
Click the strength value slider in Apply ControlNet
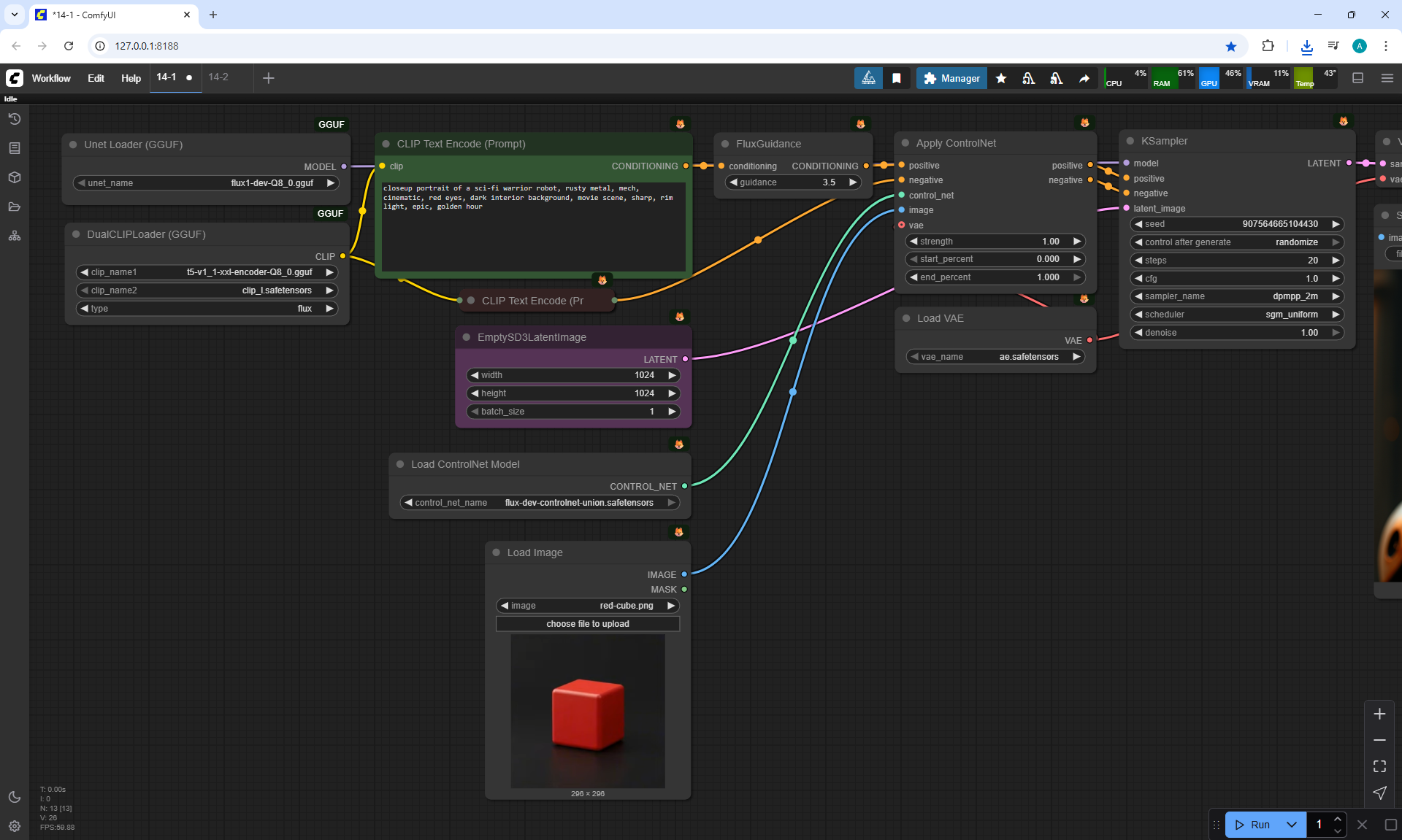(995, 242)
